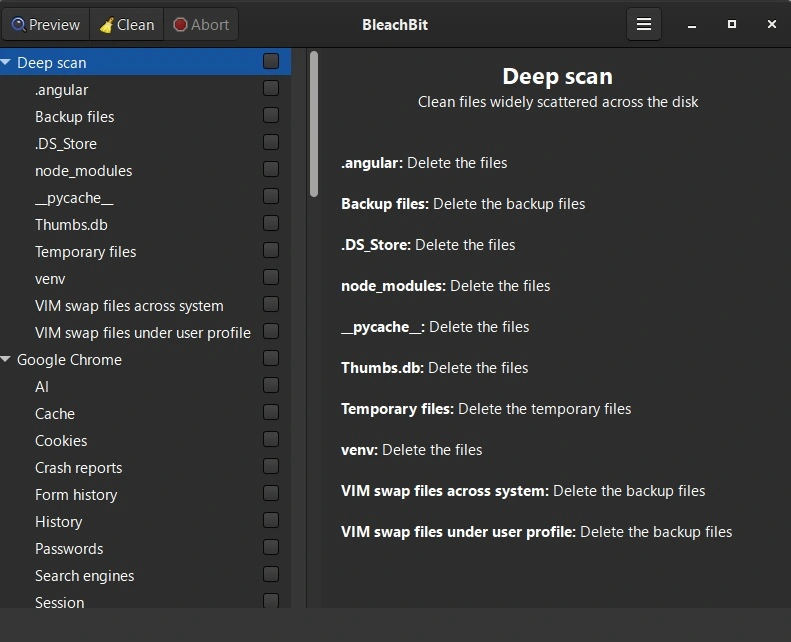
Task: Select the venv tree item
Action: [x=145, y=278]
